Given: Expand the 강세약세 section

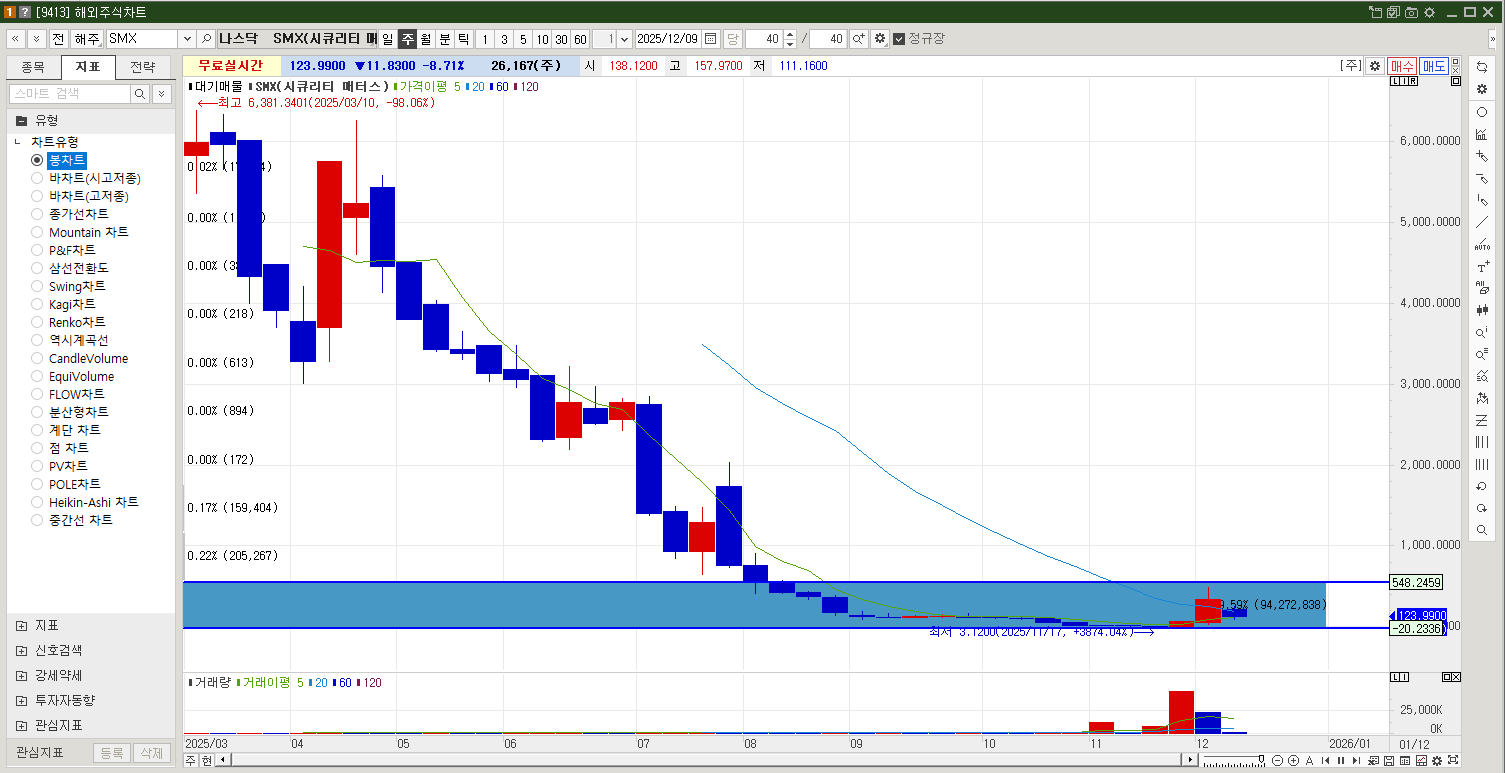Looking at the screenshot, I should 22,675.
